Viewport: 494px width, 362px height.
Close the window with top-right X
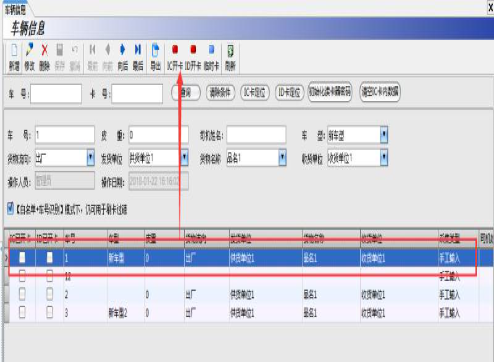(491, 8)
